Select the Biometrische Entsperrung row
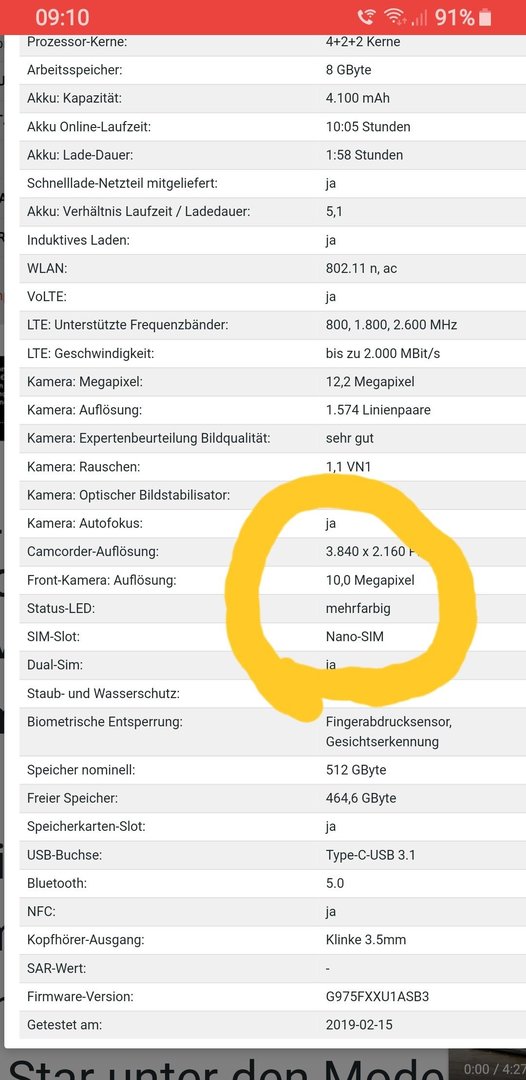This screenshot has height=1080, width=526. point(271,731)
